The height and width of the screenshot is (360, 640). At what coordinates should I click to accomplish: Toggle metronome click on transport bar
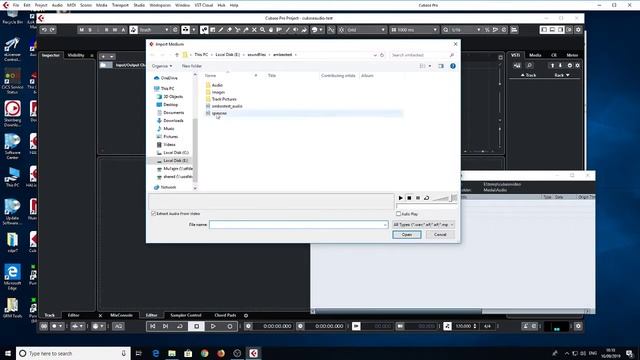coord(526,326)
